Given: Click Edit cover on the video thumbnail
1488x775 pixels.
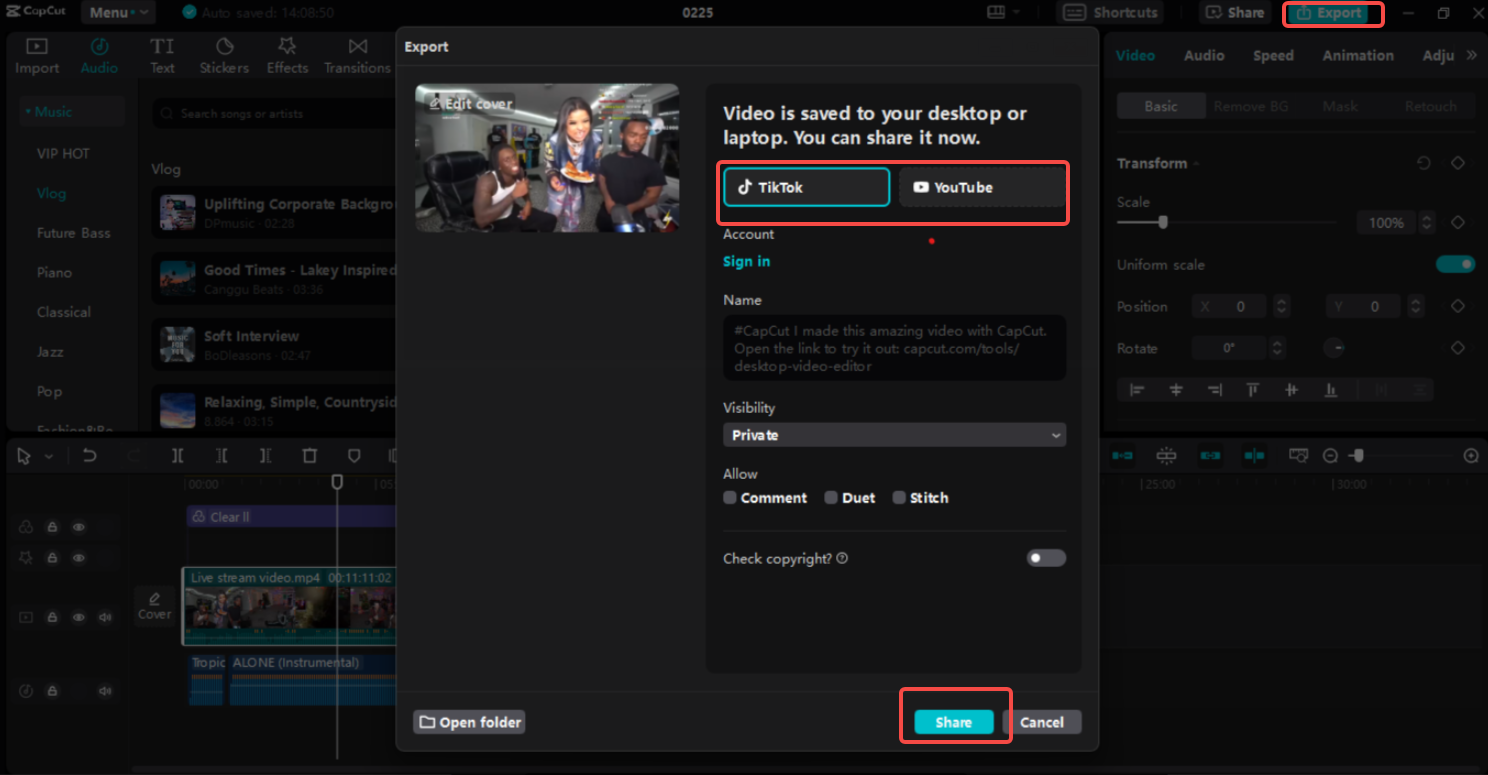Looking at the screenshot, I should (469, 103).
